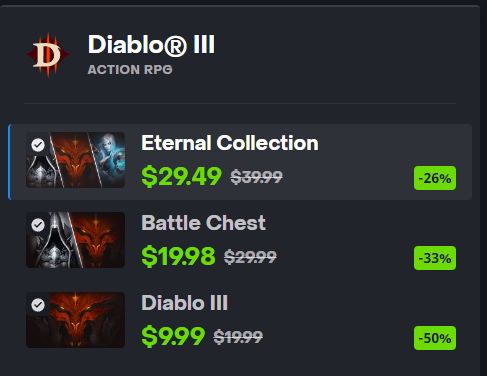Click the $9.99 sale price
Screen dimensions: 487x376
click(173, 336)
